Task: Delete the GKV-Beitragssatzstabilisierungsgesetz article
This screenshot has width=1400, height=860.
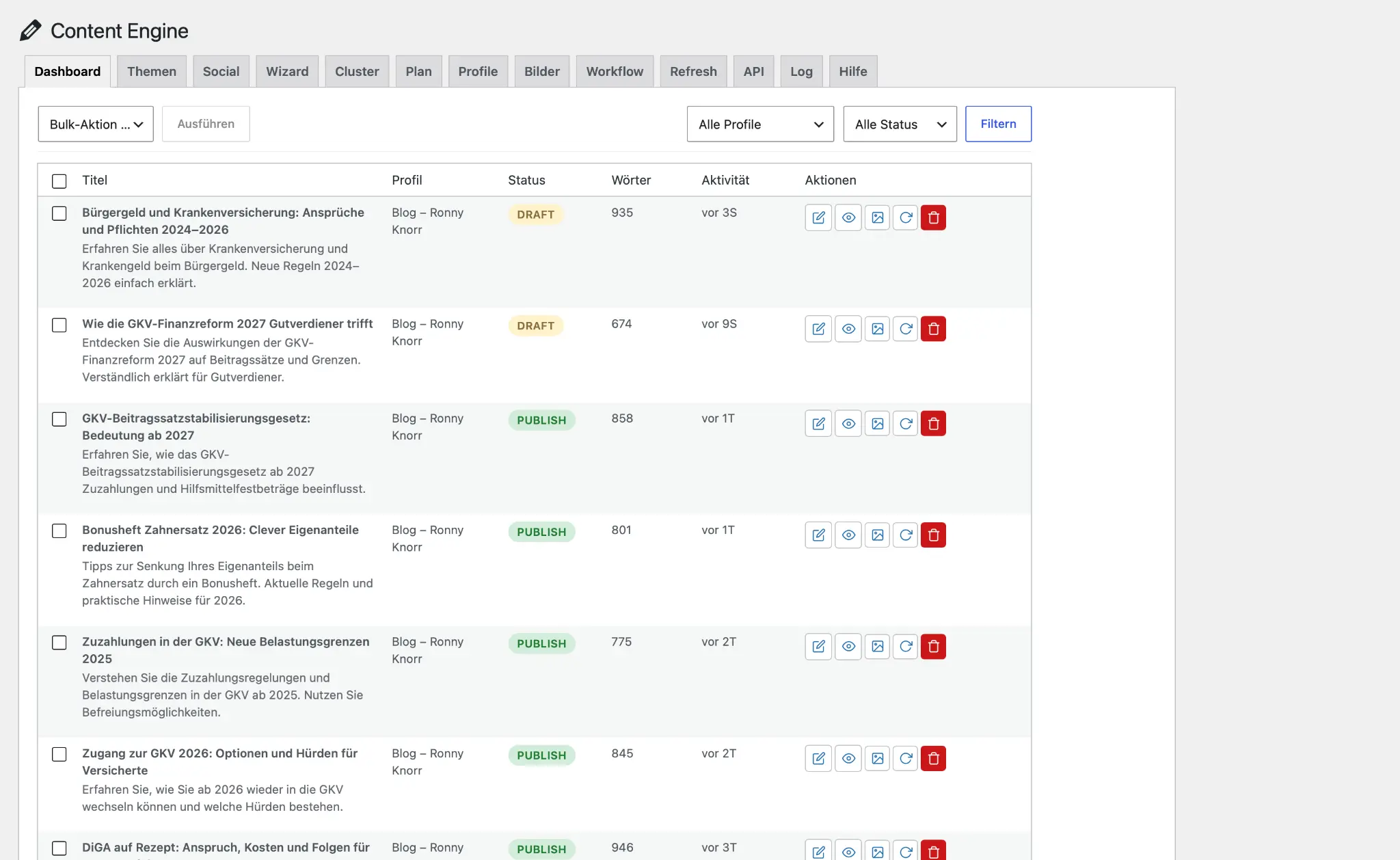Action: coord(933,424)
